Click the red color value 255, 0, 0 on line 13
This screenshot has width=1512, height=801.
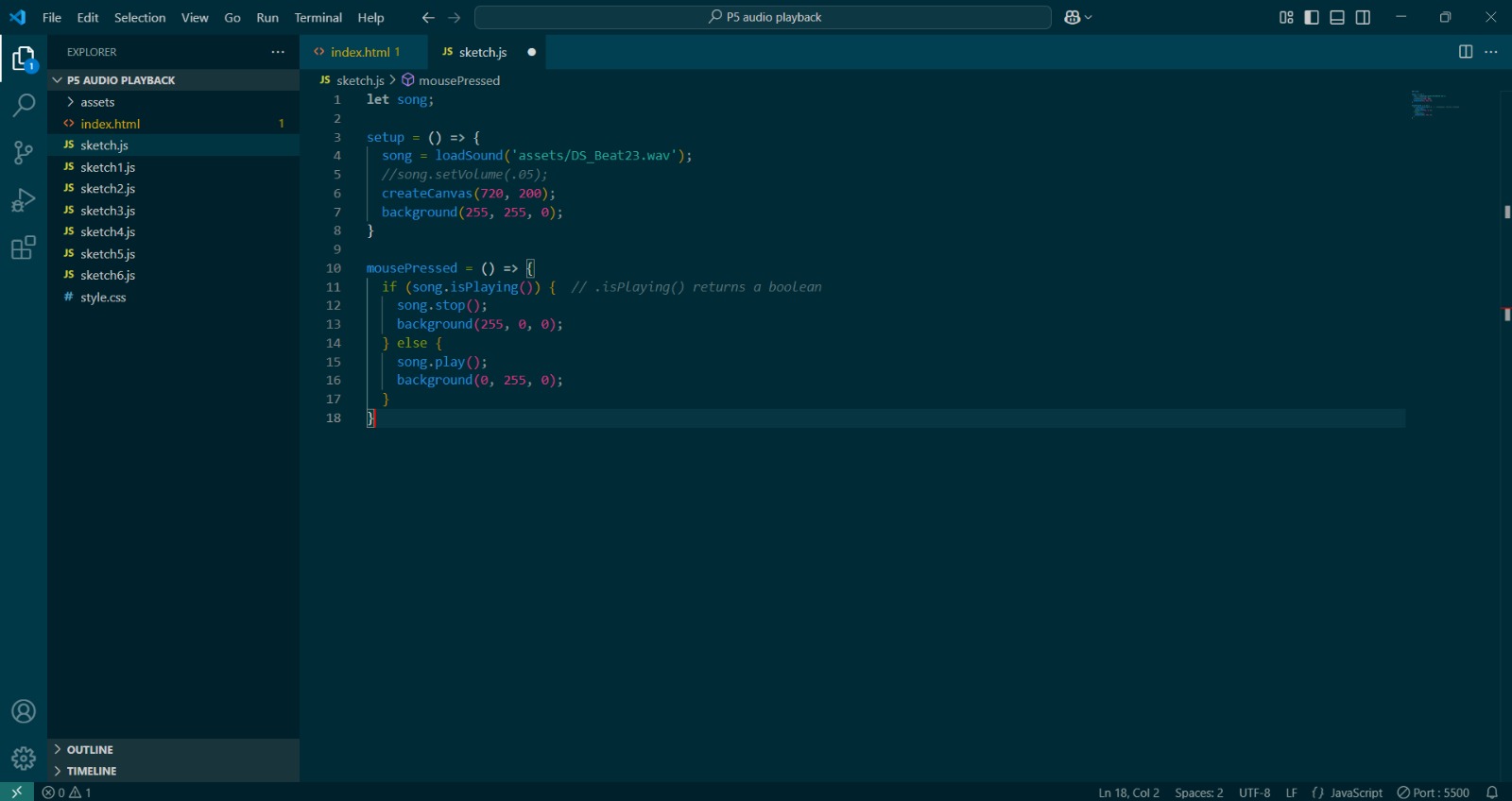518,324
